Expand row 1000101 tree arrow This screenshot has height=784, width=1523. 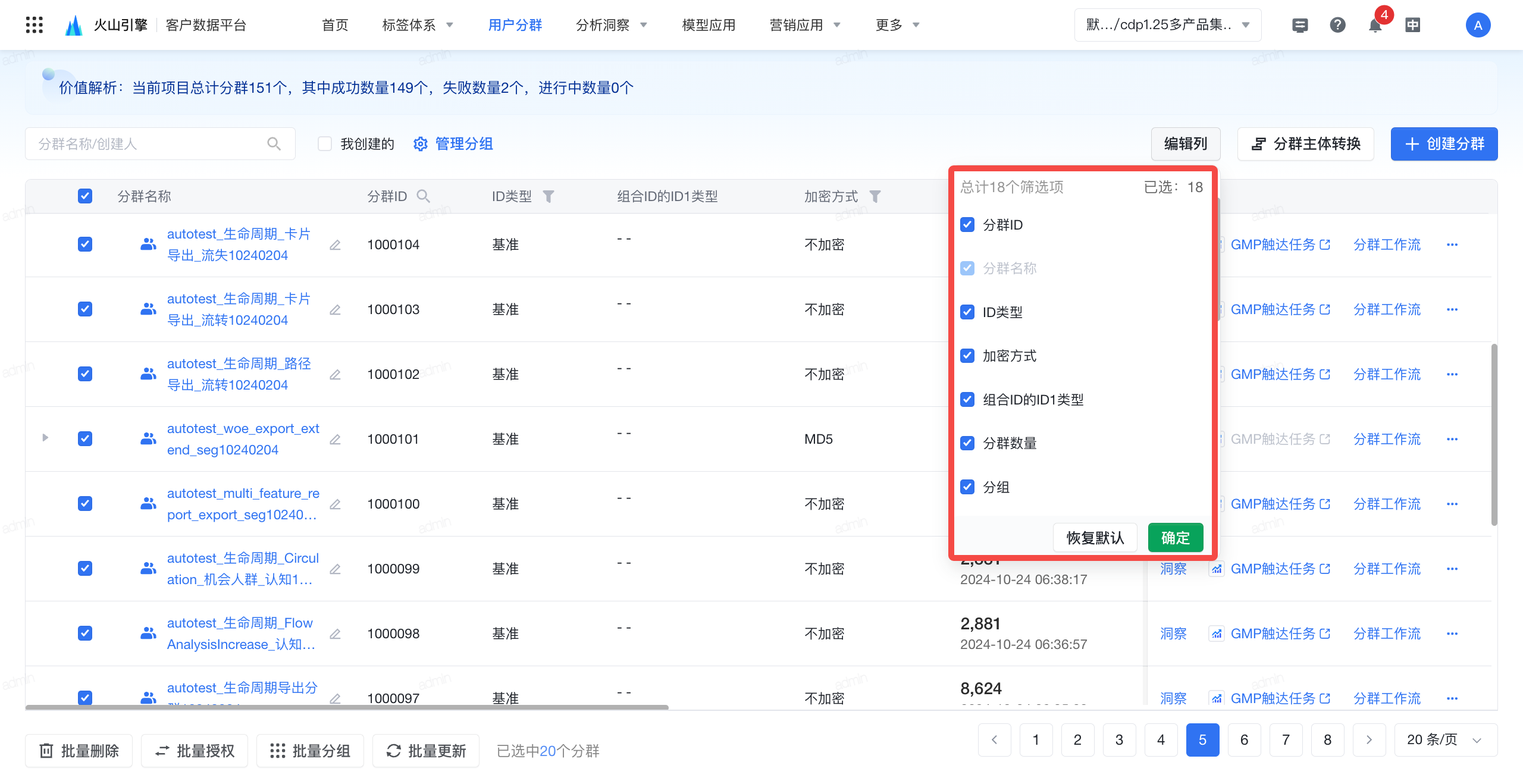(45, 438)
